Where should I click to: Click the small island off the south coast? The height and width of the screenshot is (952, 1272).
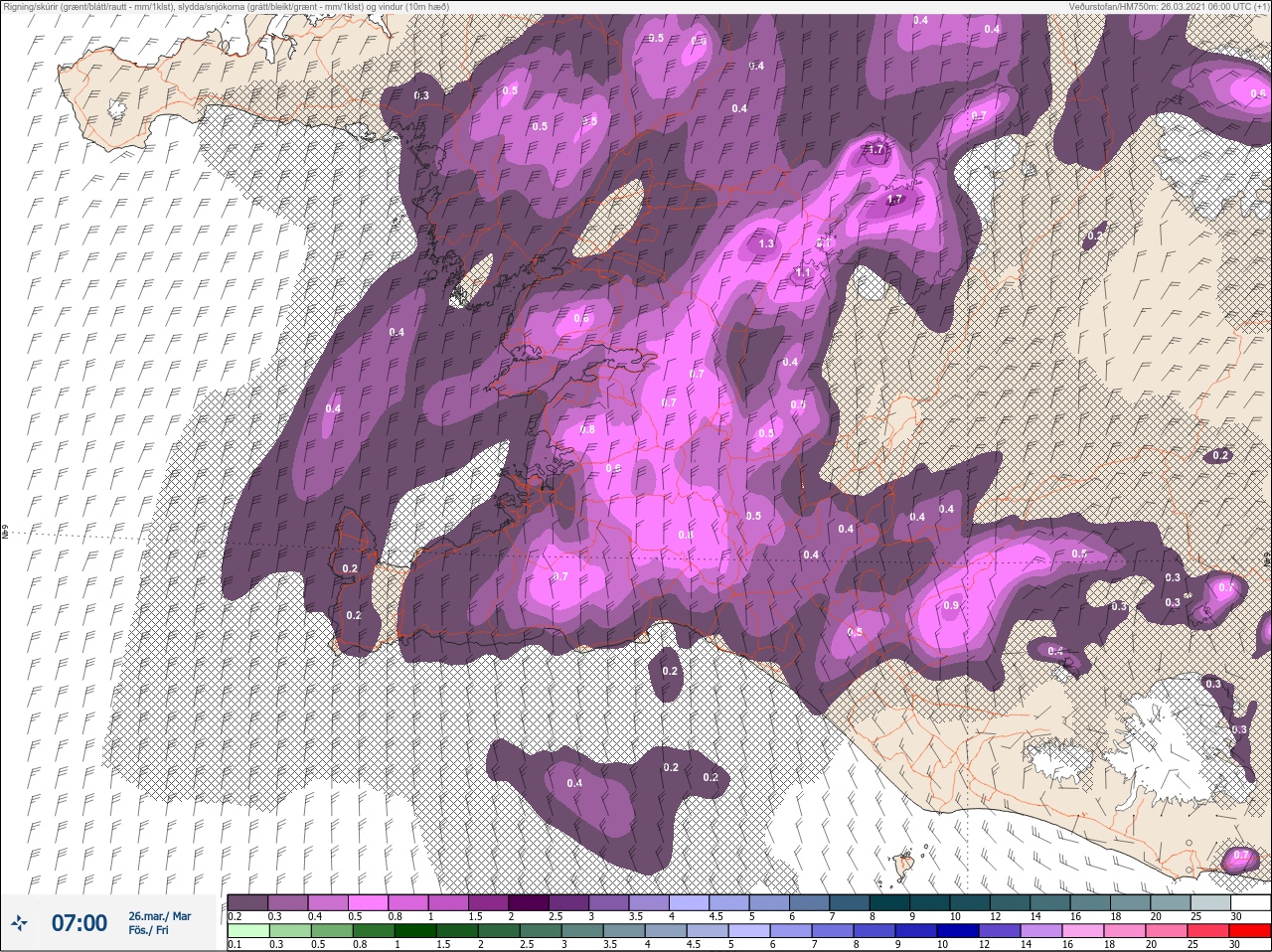[x=902, y=867]
